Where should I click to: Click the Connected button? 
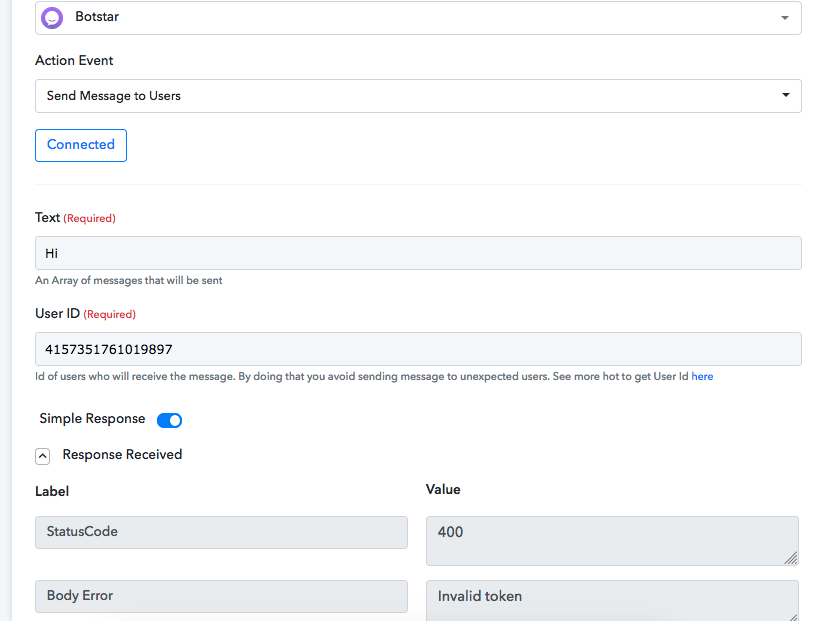coord(81,145)
